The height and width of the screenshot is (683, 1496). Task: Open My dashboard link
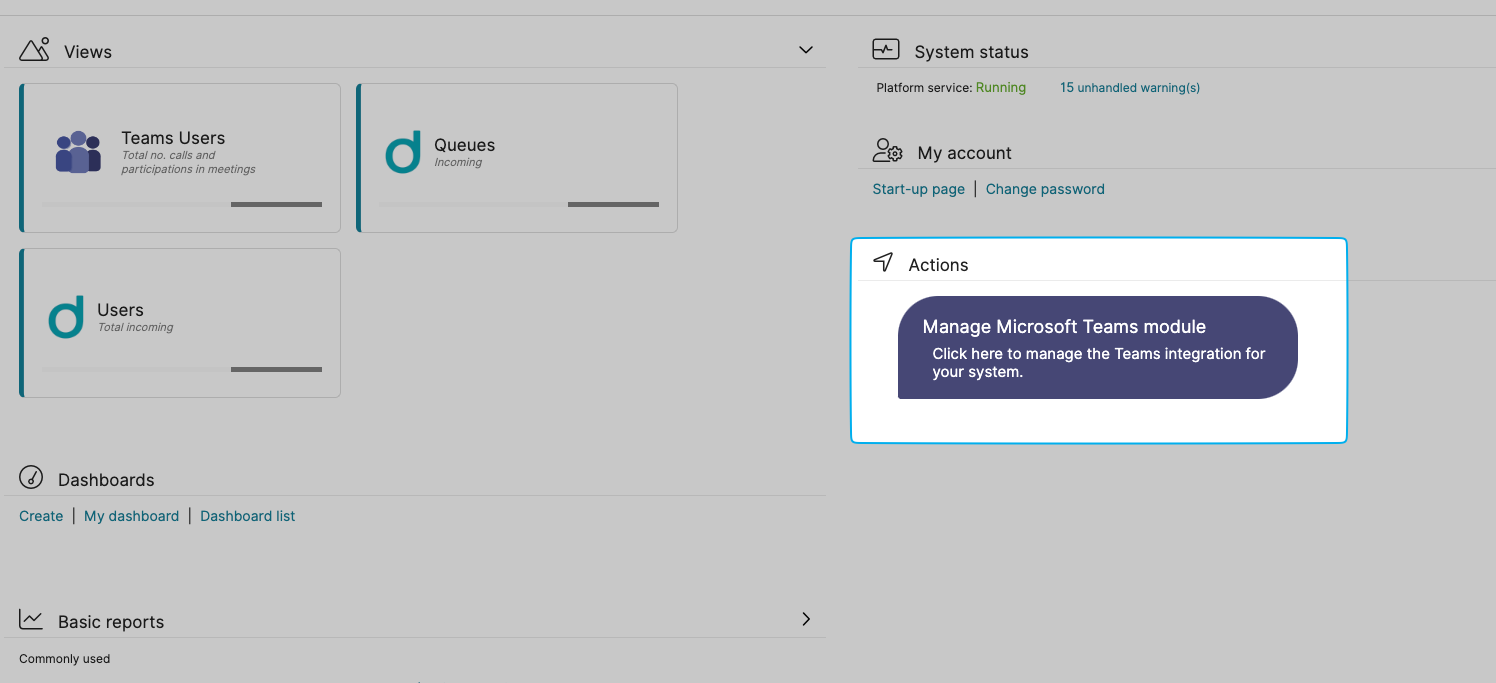coord(131,516)
